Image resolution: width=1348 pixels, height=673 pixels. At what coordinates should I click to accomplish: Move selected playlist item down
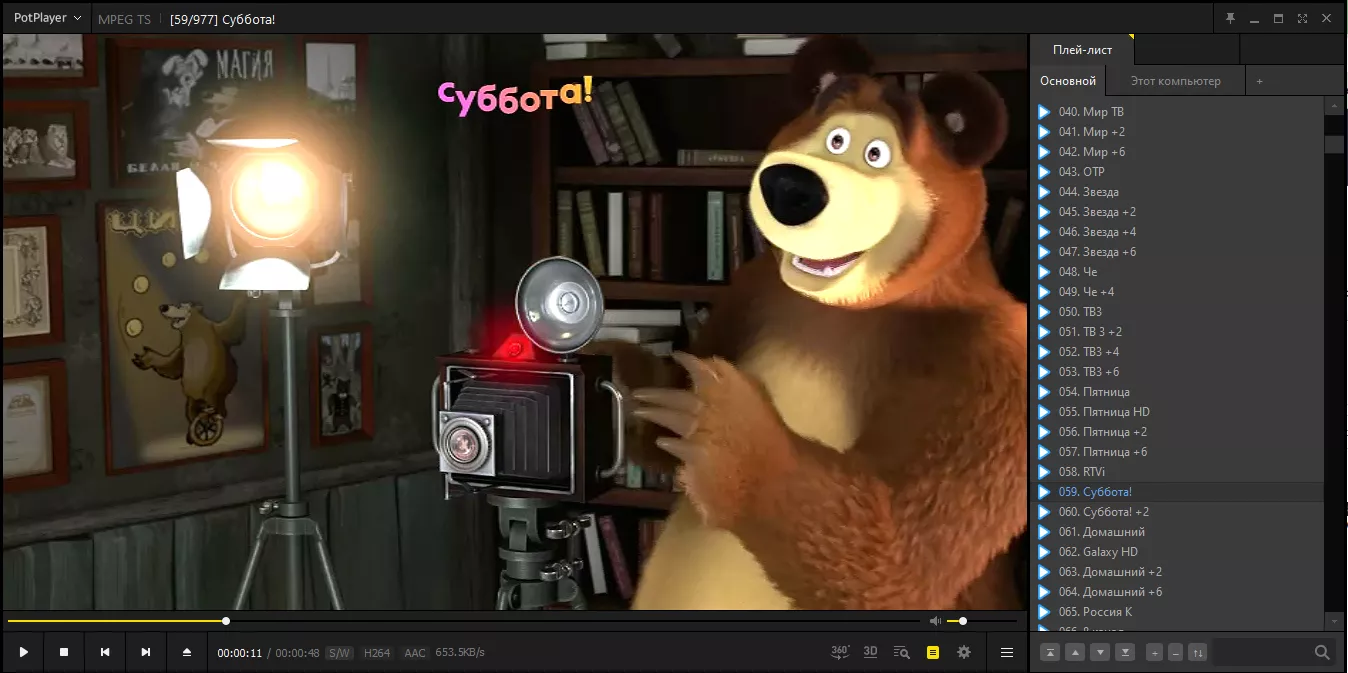[x=1100, y=653]
